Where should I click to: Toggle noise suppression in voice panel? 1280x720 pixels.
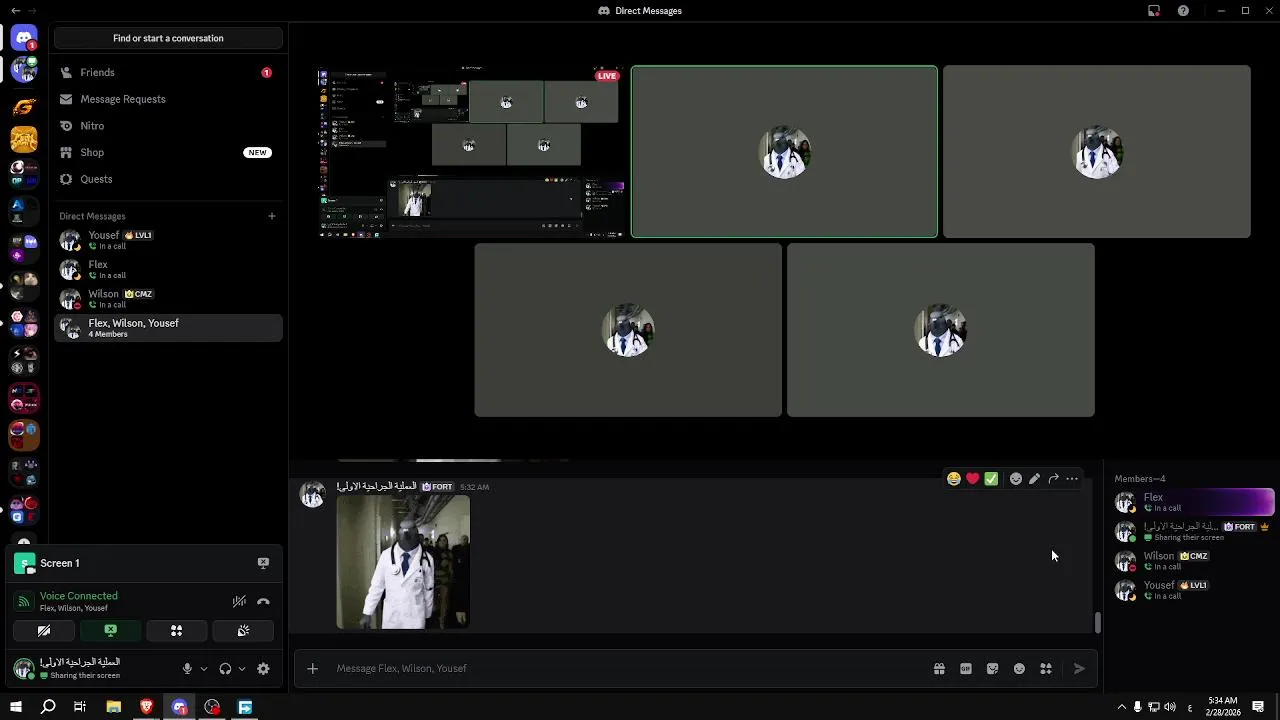(239, 602)
